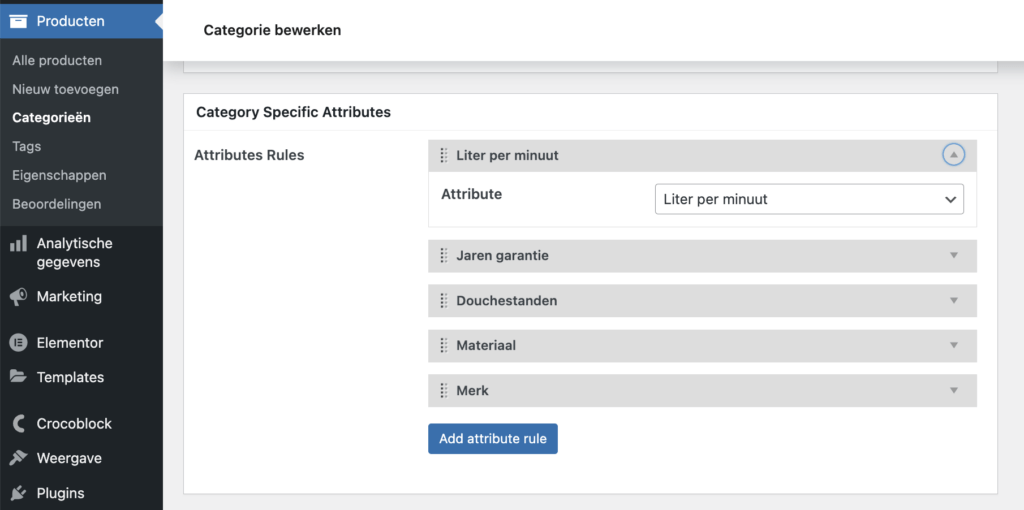1024x510 pixels.
Task: Click the Add attribute rule button
Action: coord(492,439)
